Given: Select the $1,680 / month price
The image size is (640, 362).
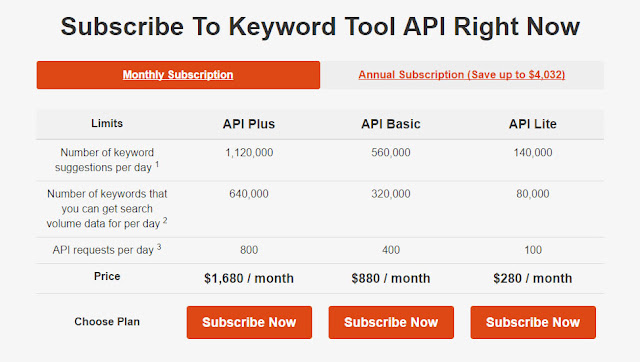Looking at the screenshot, I should [249, 278].
